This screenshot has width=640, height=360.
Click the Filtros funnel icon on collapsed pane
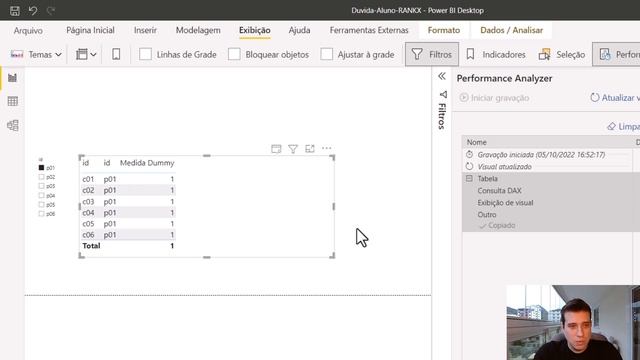point(443,94)
